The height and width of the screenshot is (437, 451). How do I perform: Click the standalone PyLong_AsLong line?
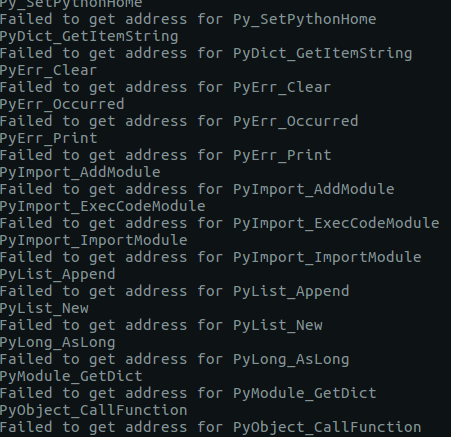point(58,342)
